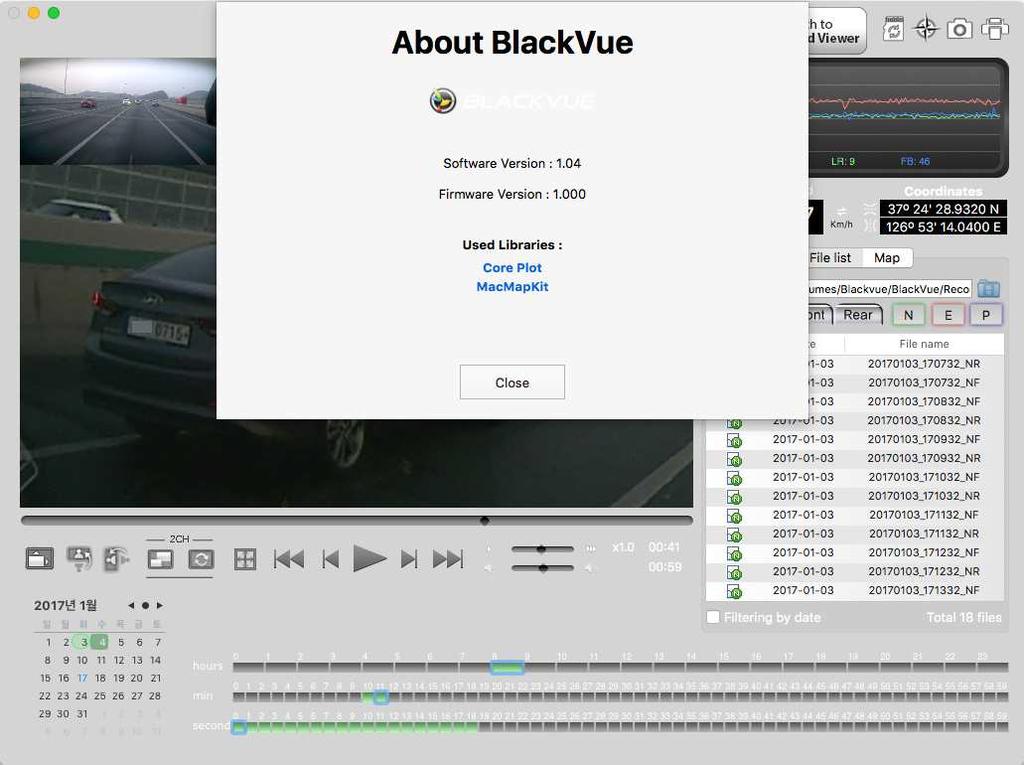
Task: Toggle the 2CH picture-in-picture view
Action: tap(161, 559)
